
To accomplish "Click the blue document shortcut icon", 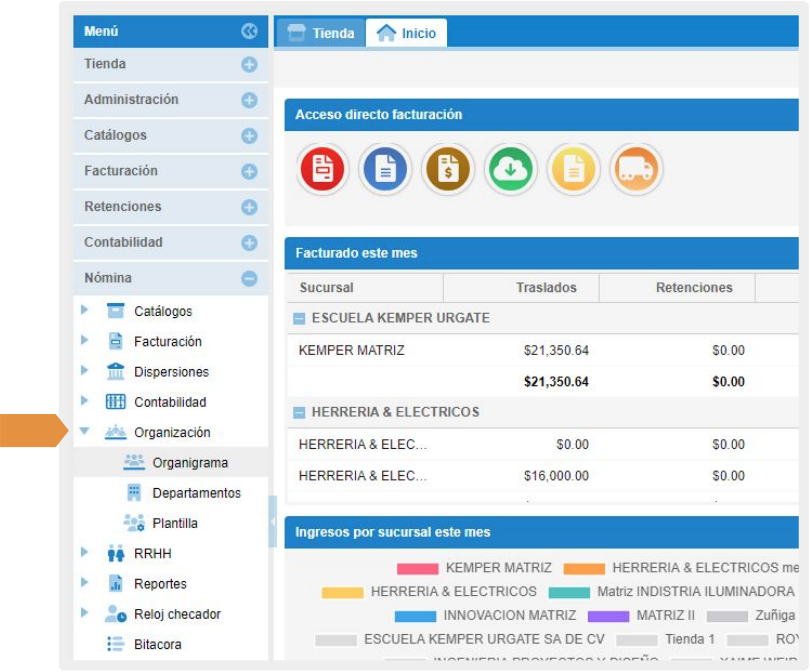I will point(385,169).
